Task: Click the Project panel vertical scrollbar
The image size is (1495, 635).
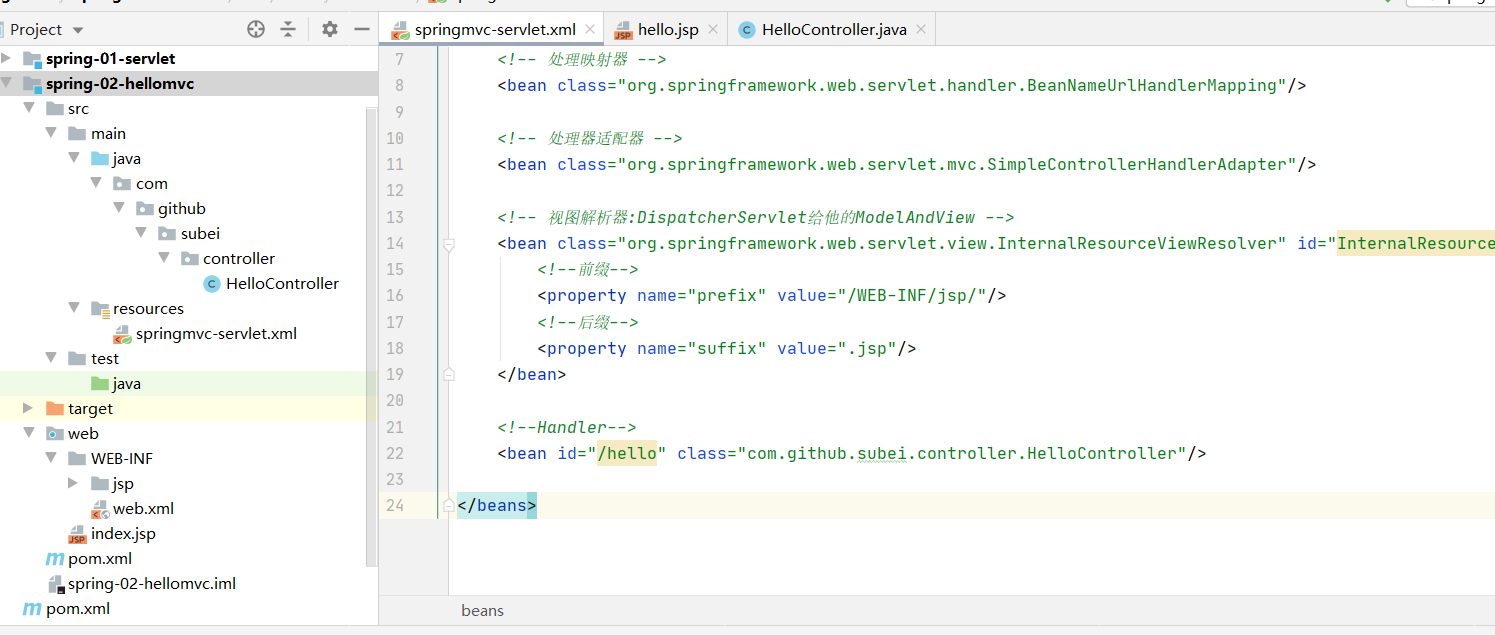Action: [372, 300]
